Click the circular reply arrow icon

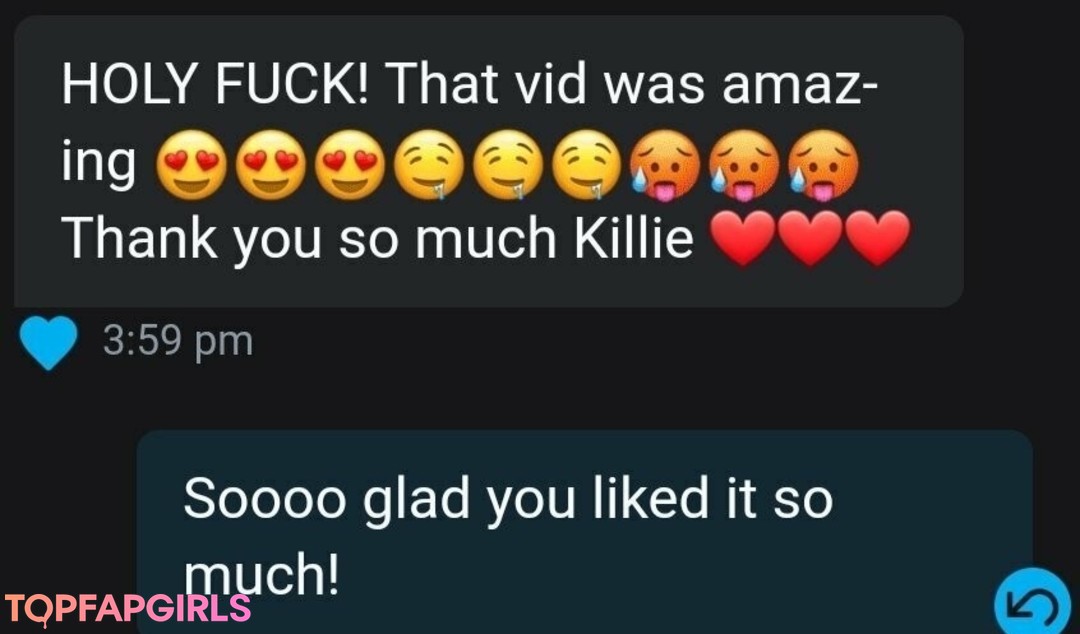tap(1032, 602)
